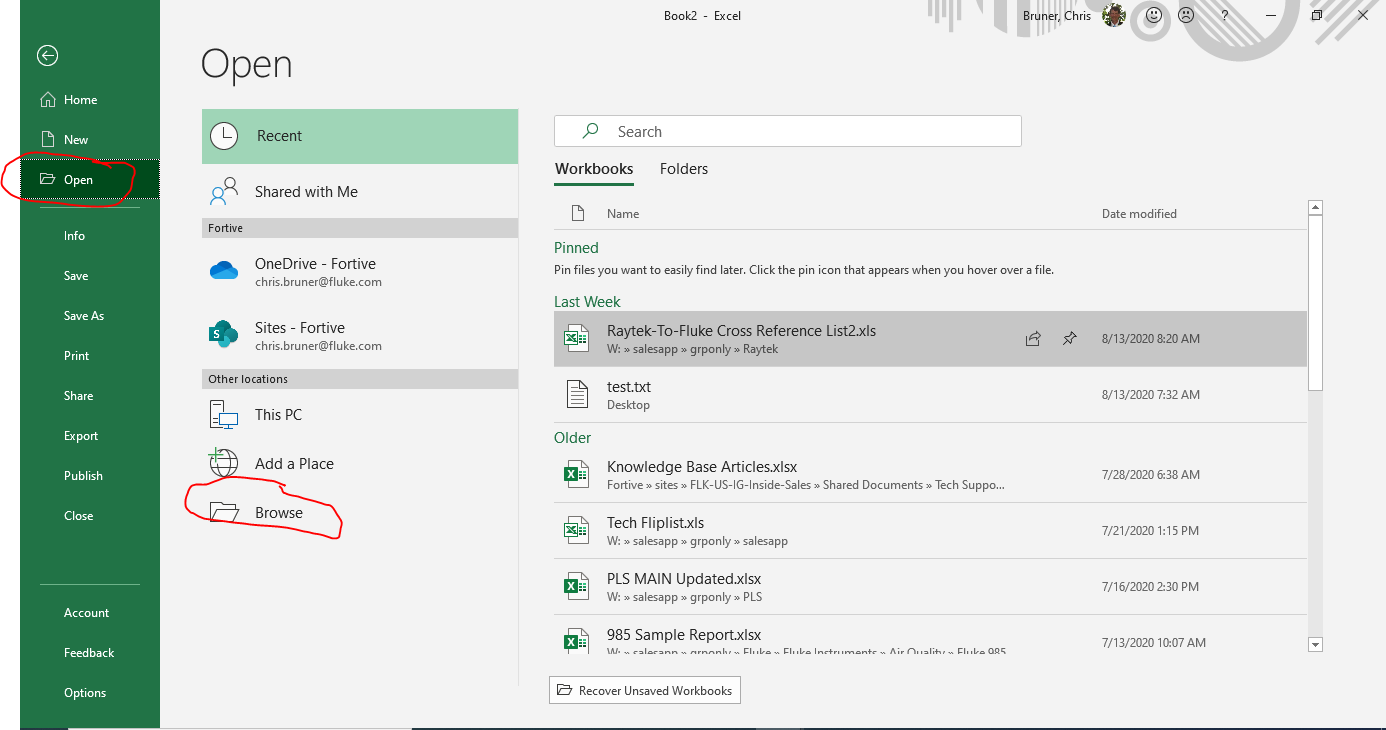Screen dimensions: 1386x730
Task: Click Excel icon beside Tech Fliplist.xls
Action: click(576, 530)
